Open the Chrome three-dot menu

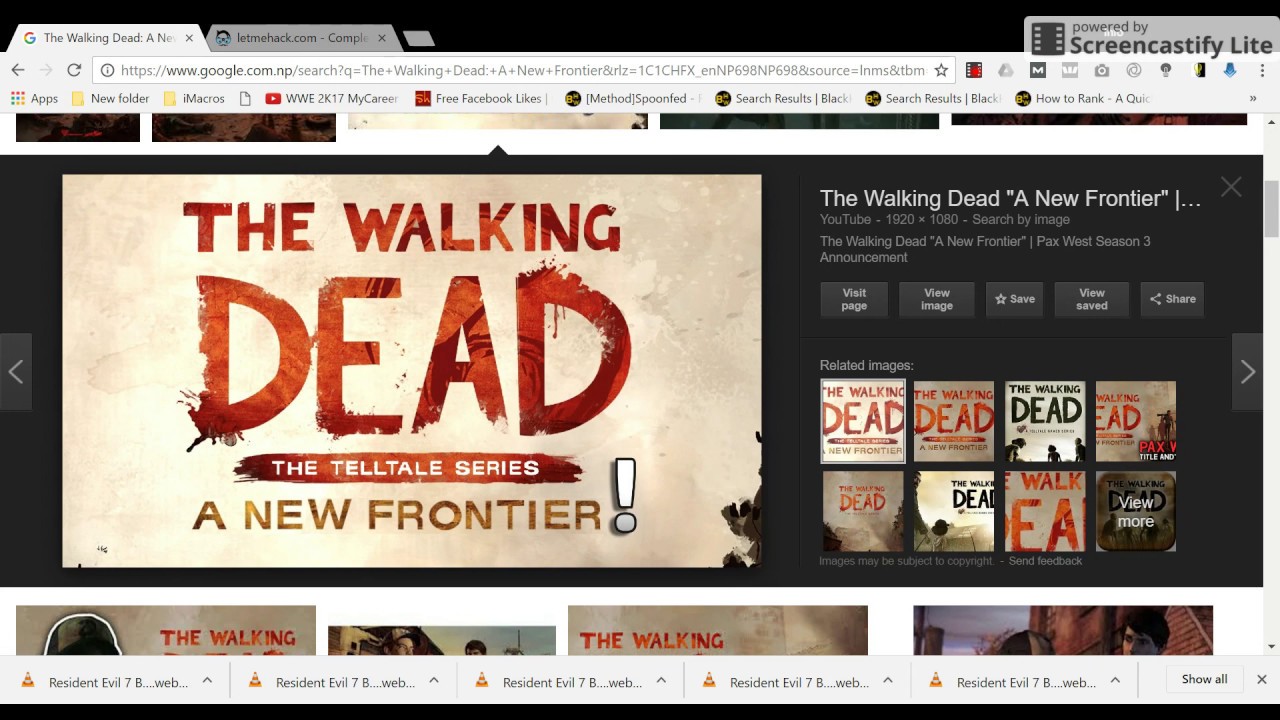pos(1262,70)
